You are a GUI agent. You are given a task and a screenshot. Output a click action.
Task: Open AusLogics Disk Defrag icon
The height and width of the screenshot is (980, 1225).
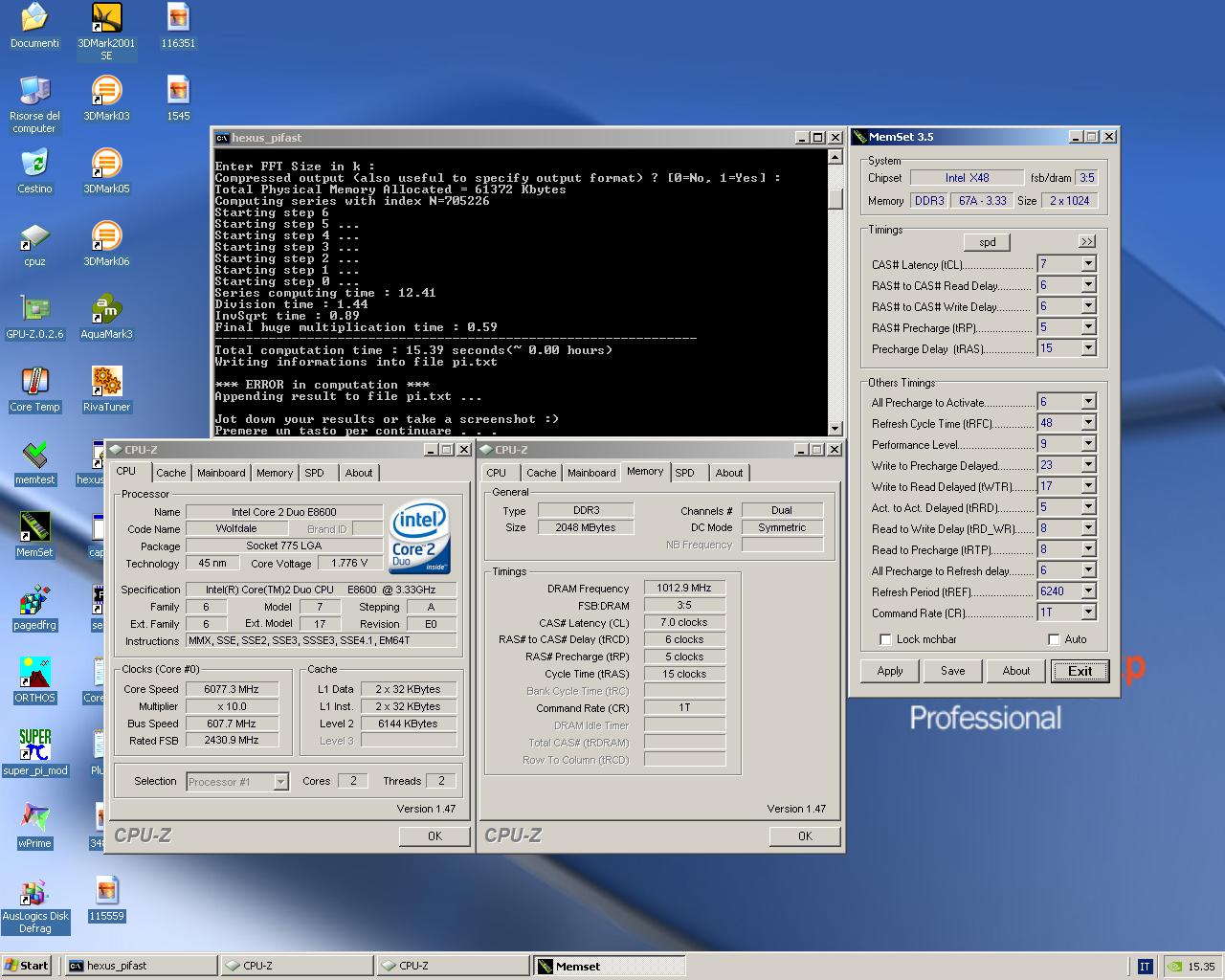pos(34,905)
